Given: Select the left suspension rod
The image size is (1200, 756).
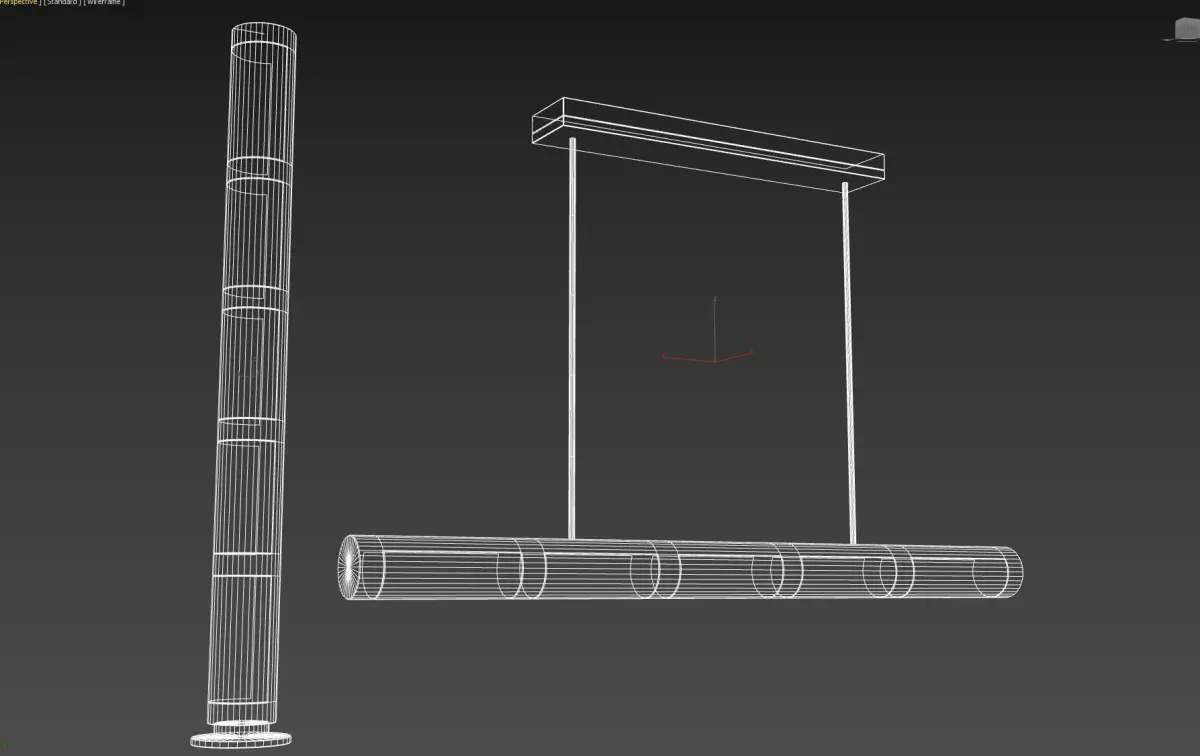Looking at the screenshot, I should click(x=572, y=340).
